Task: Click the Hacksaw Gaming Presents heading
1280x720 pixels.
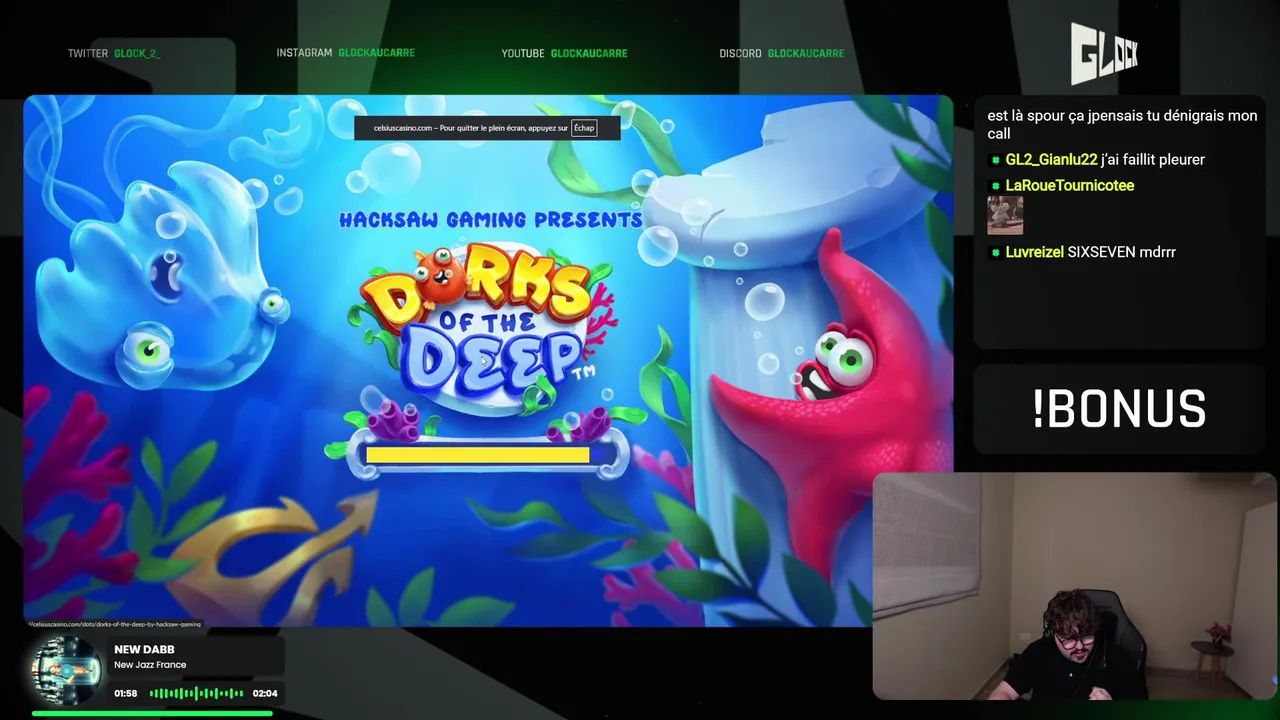Action: [x=490, y=220]
